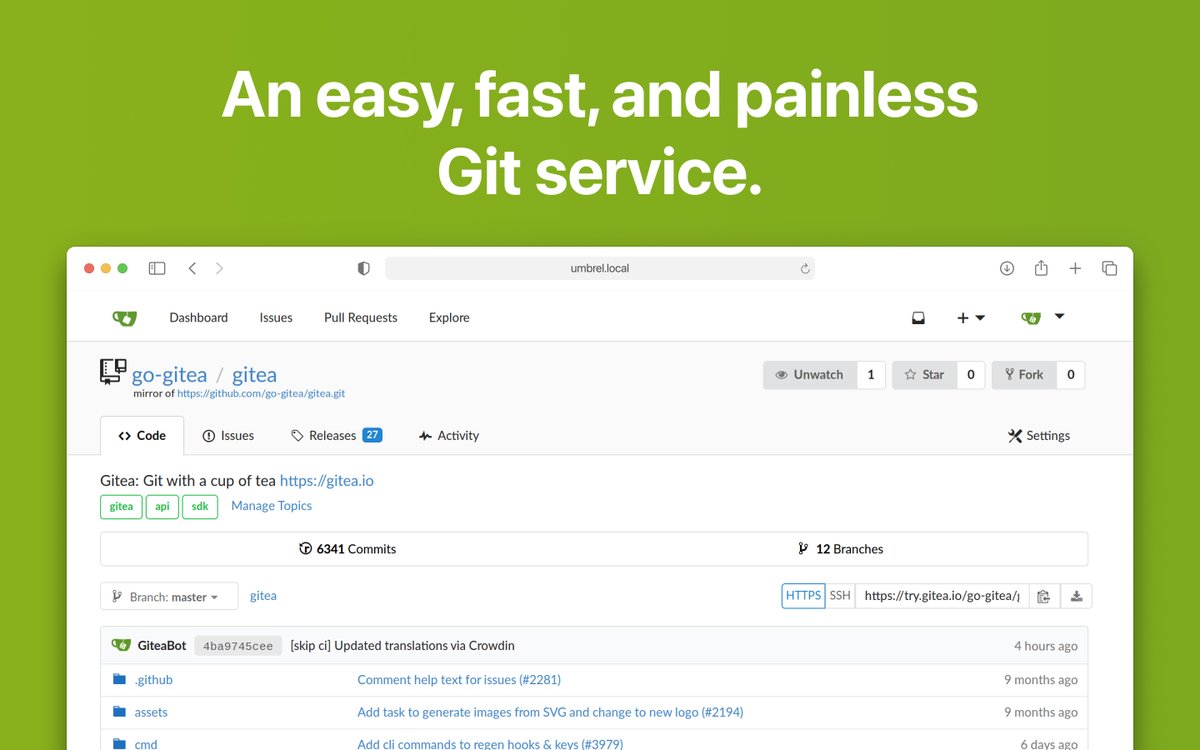1200x750 pixels.
Task: Click the repository mirror icon
Action: (x=113, y=372)
